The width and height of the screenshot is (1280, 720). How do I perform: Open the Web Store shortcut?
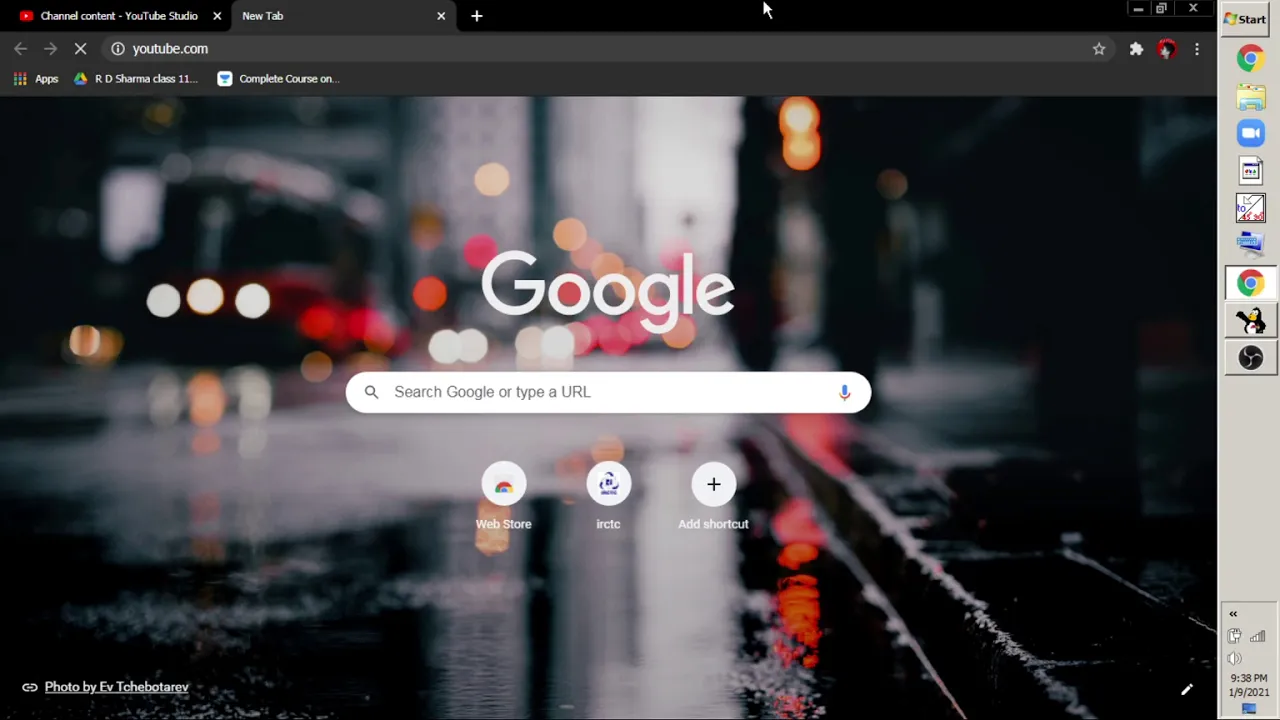pyautogui.click(x=503, y=496)
